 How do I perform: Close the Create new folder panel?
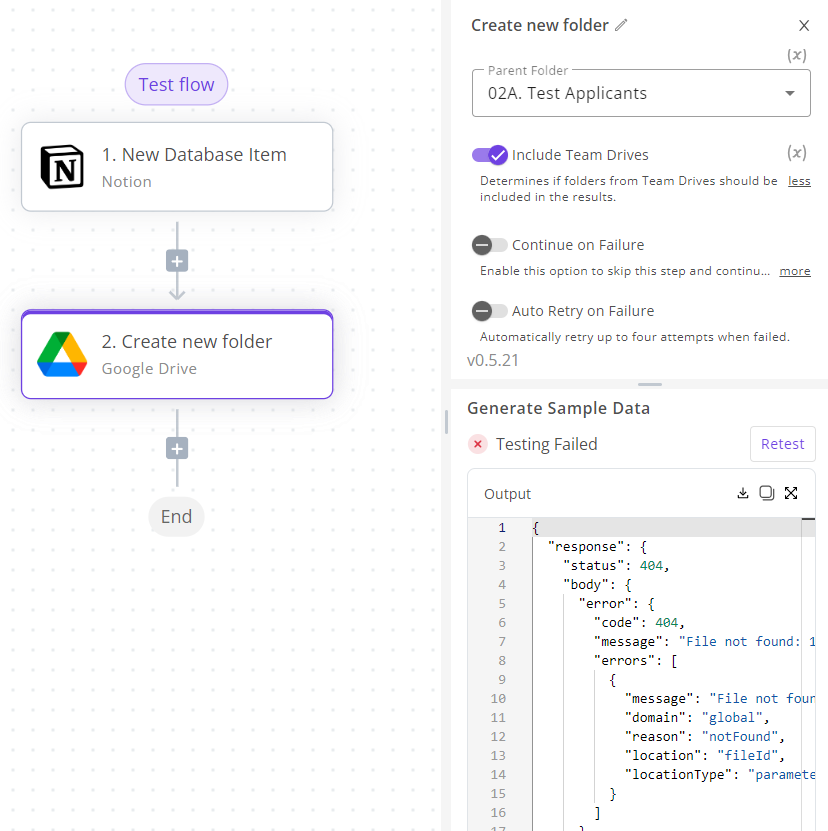tap(804, 26)
